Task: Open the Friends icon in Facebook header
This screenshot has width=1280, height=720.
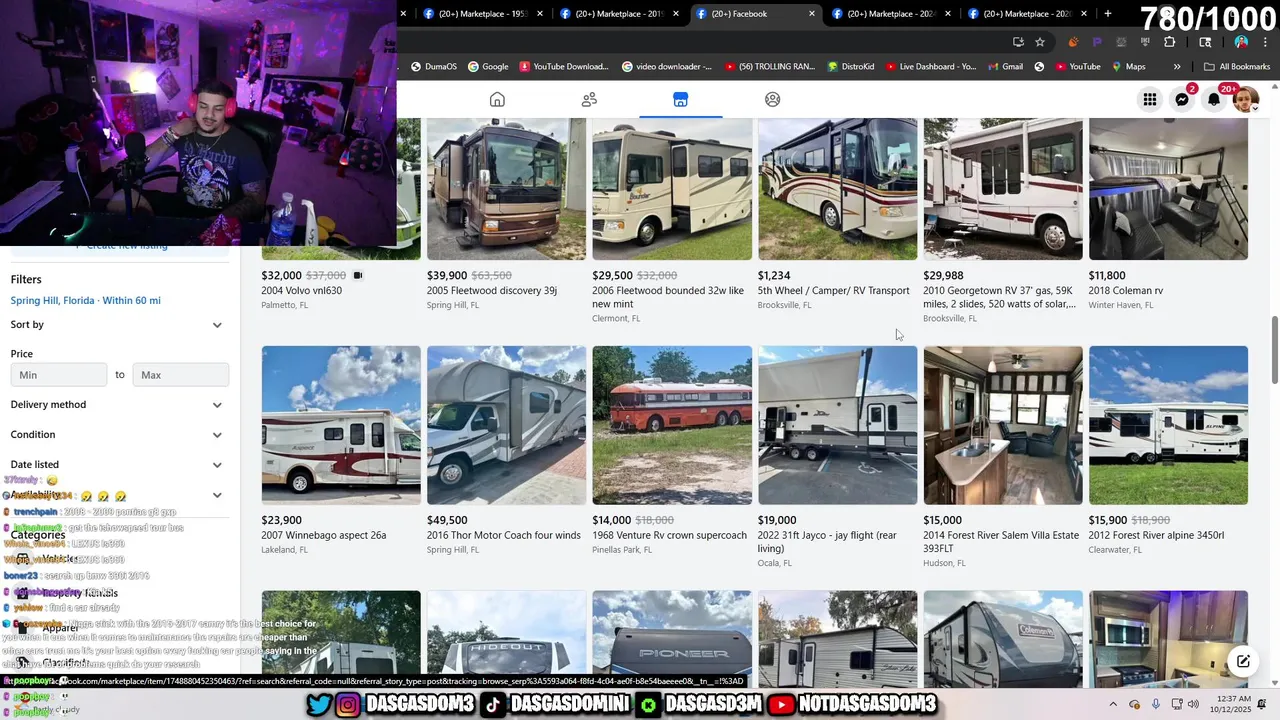Action: click(x=589, y=99)
